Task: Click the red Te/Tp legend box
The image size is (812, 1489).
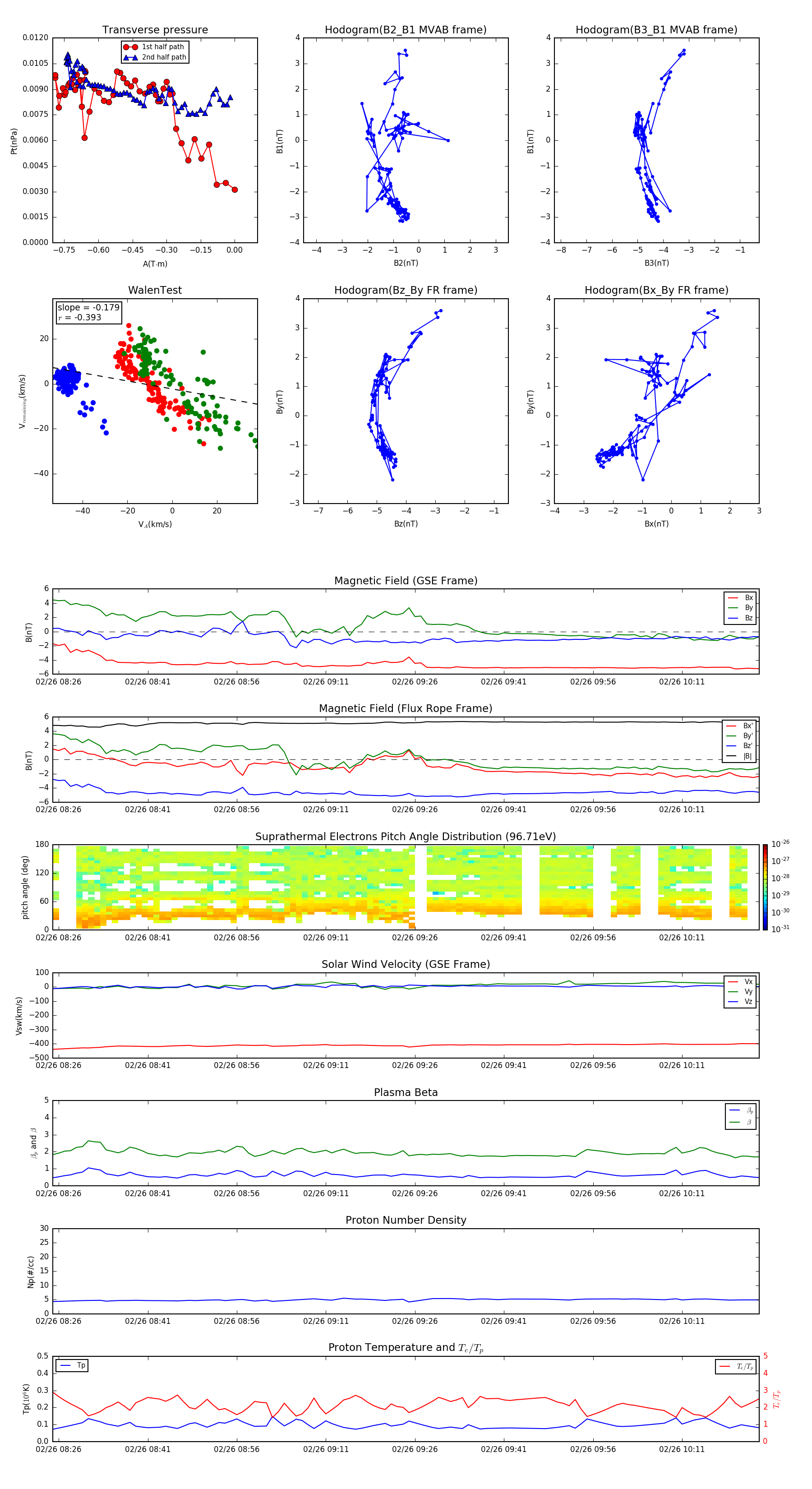Action: (x=735, y=1366)
